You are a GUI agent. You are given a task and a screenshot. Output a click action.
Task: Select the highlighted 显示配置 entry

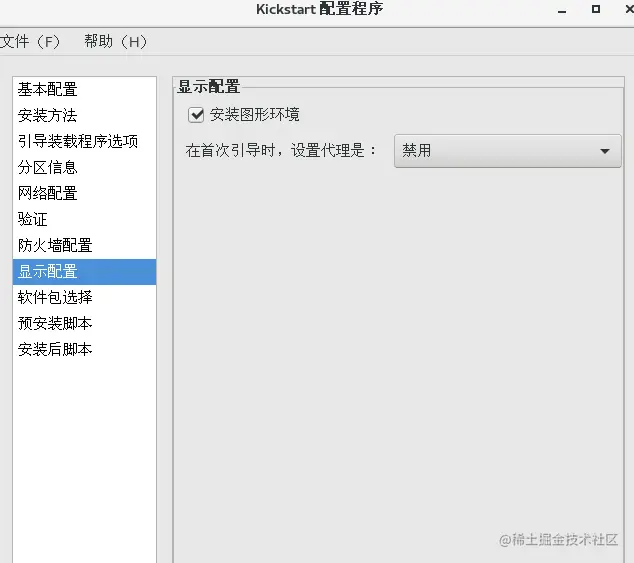(x=85, y=272)
